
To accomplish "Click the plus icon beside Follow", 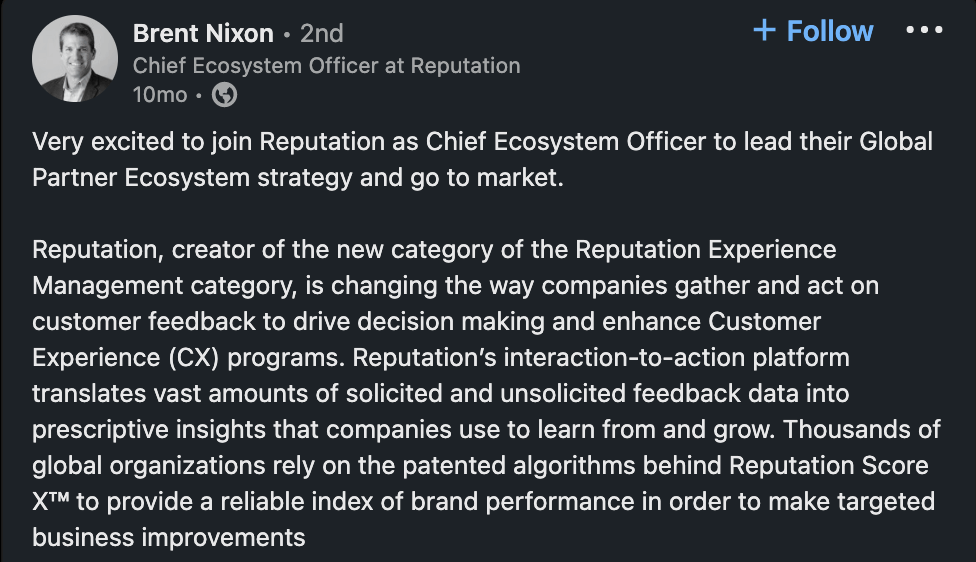I will pyautogui.click(x=764, y=30).
